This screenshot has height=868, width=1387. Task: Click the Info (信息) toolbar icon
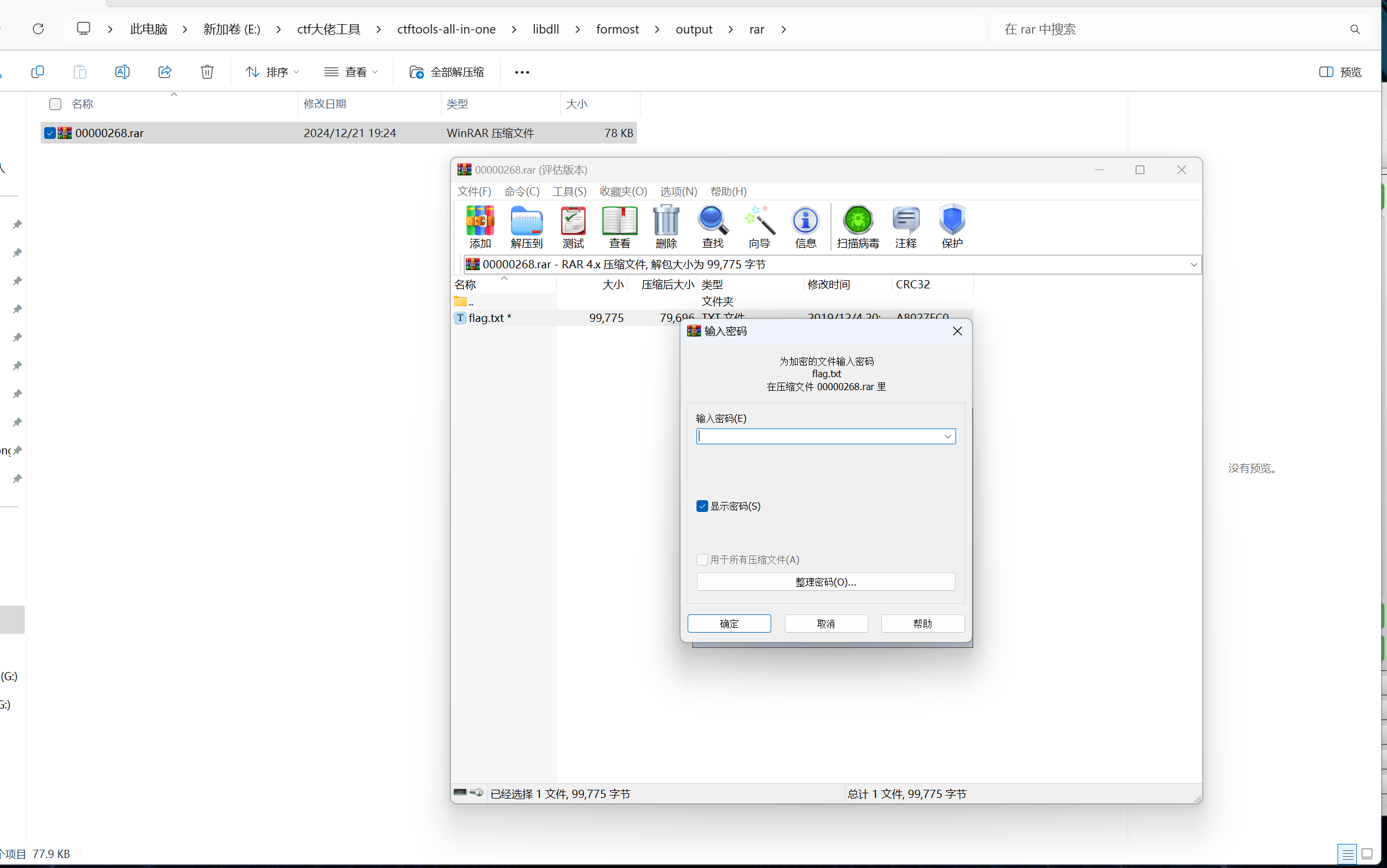point(805,227)
